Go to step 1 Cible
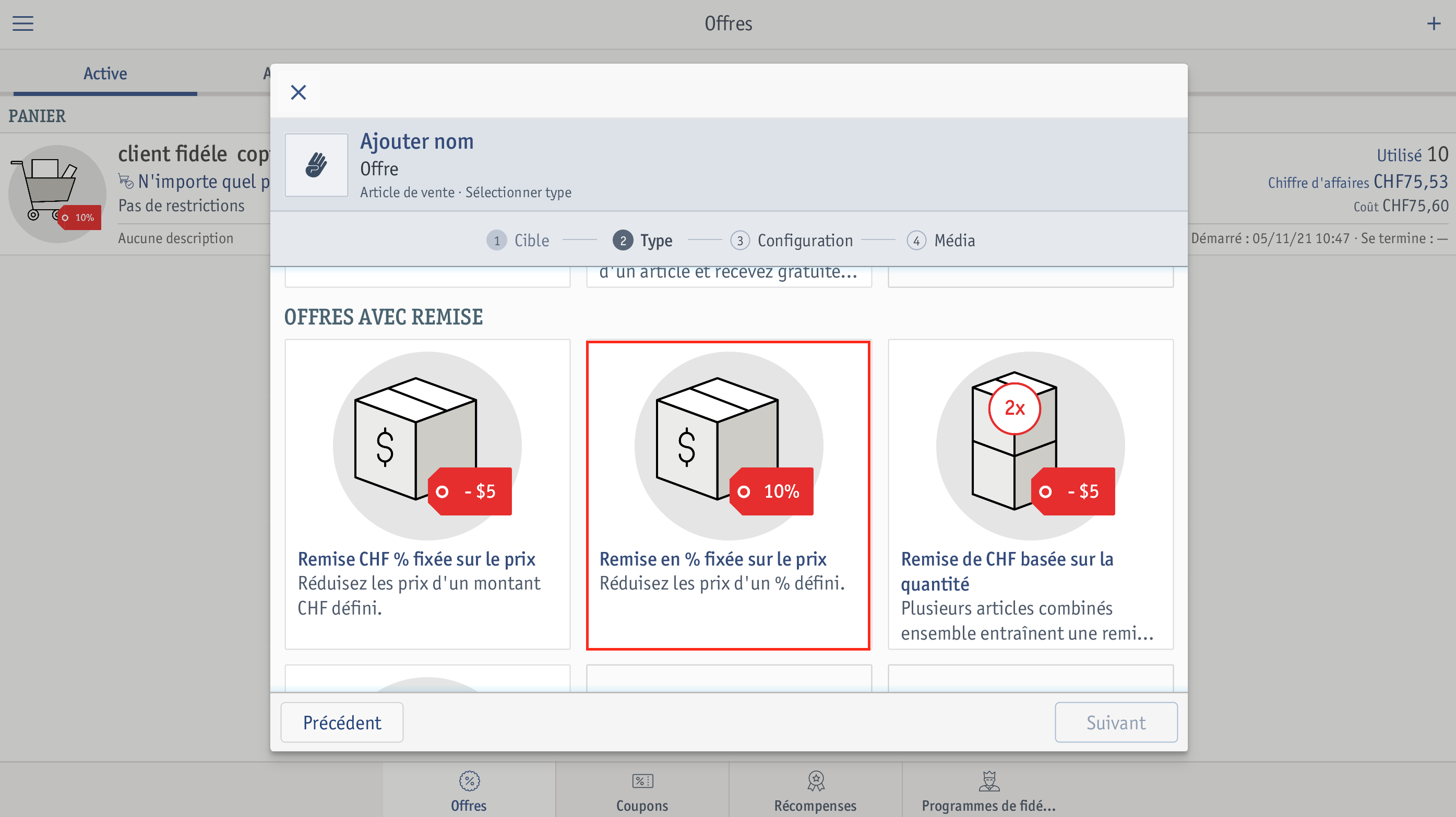This screenshot has height=817, width=1456. pyautogui.click(x=518, y=240)
